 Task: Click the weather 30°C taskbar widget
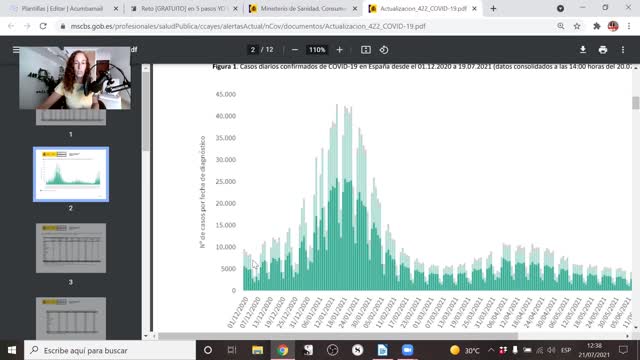pos(465,350)
